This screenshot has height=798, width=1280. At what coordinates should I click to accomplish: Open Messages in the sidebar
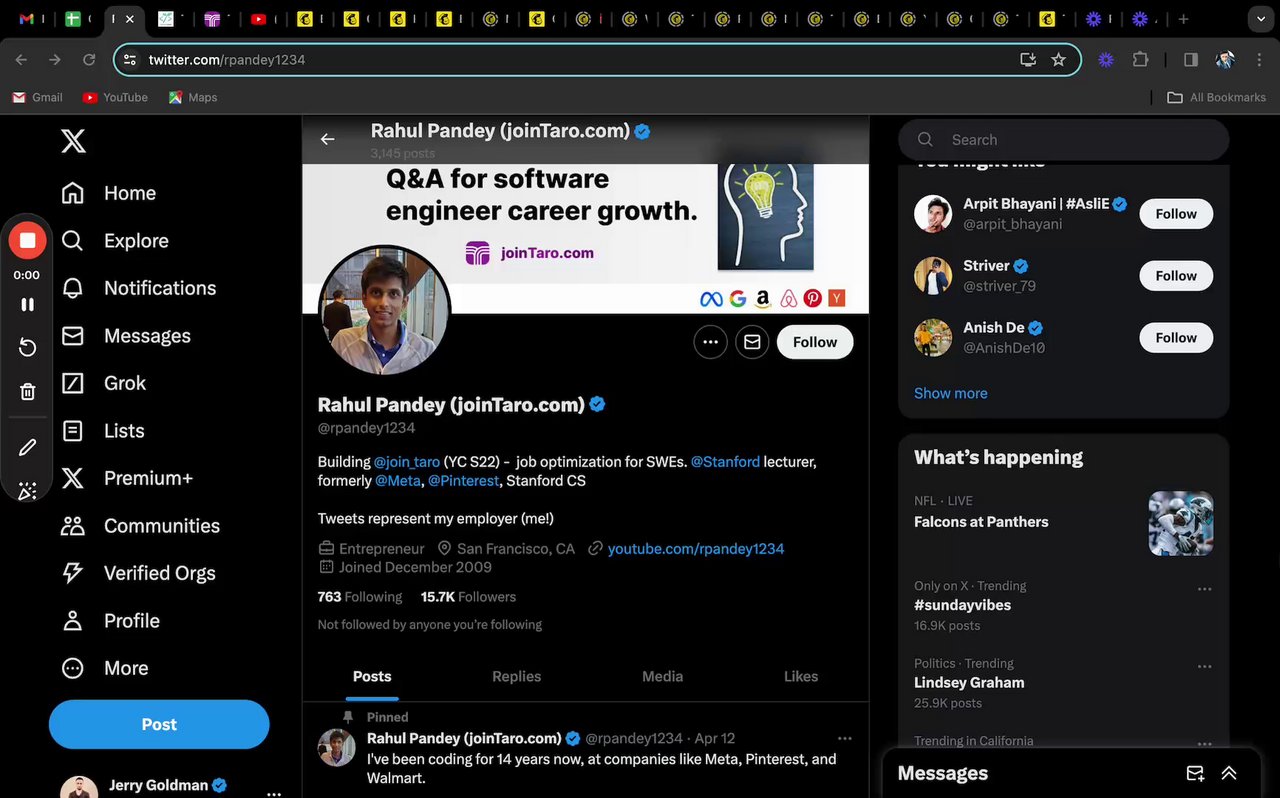tap(126, 336)
